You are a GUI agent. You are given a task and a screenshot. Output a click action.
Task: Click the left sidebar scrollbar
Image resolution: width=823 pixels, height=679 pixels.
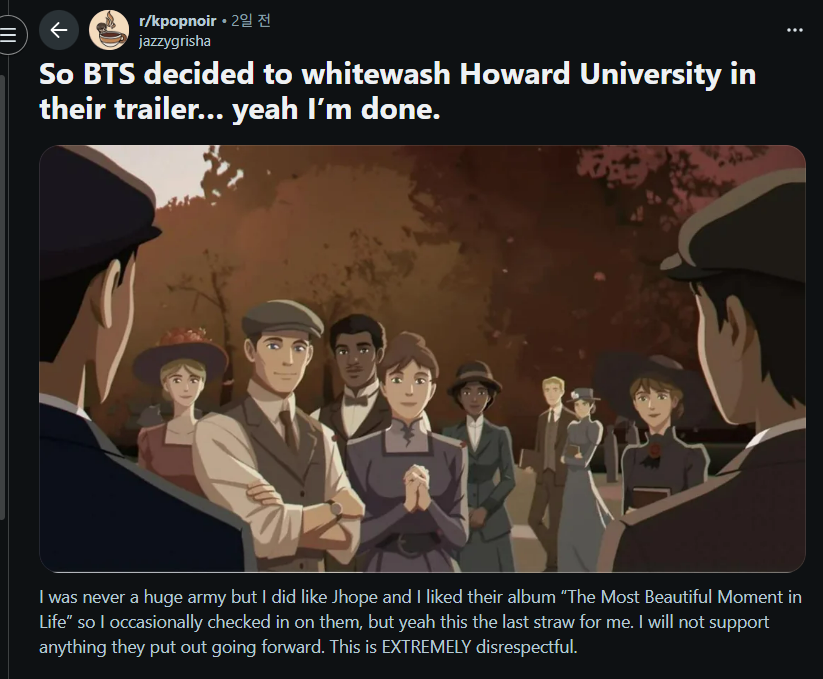[3, 296]
